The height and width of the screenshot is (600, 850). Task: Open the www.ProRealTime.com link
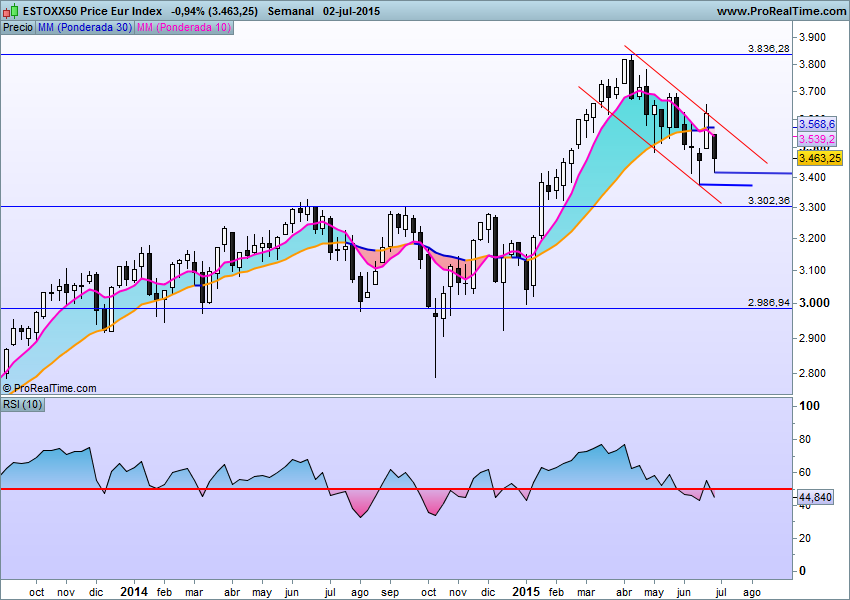(x=781, y=10)
